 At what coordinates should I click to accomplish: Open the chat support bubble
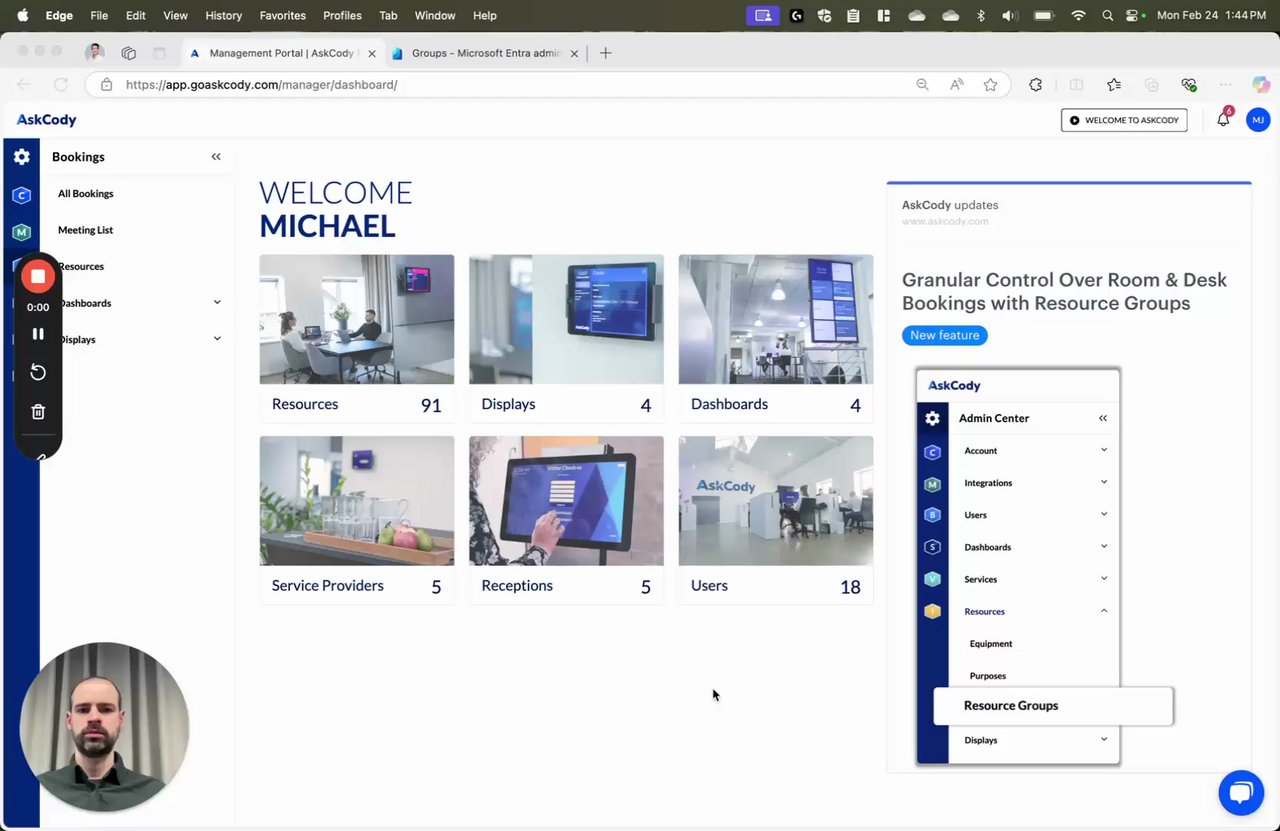1241,793
